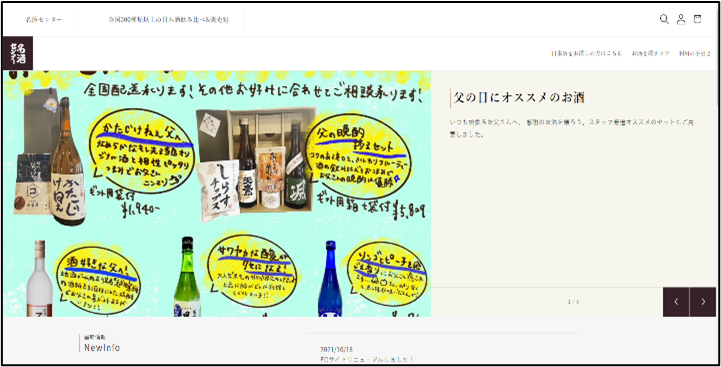Click 名酒センター header link
The width and height of the screenshot is (721, 367).
click(44, 20)
